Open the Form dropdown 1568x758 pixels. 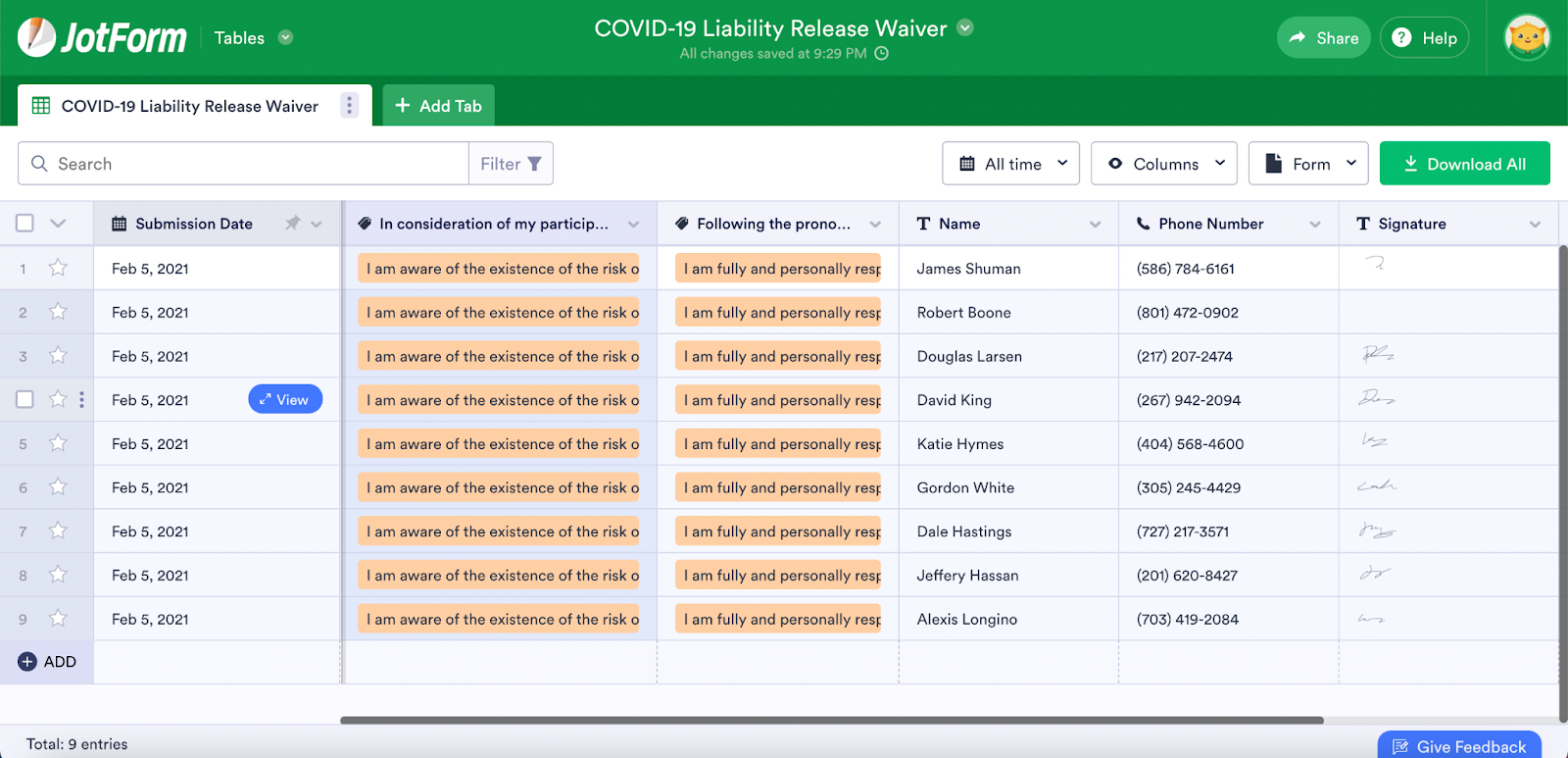(x=1307, y=164)
